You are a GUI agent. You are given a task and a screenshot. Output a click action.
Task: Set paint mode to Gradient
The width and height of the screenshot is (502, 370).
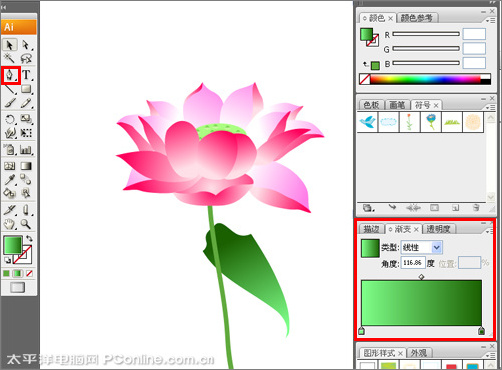point(18,274)
